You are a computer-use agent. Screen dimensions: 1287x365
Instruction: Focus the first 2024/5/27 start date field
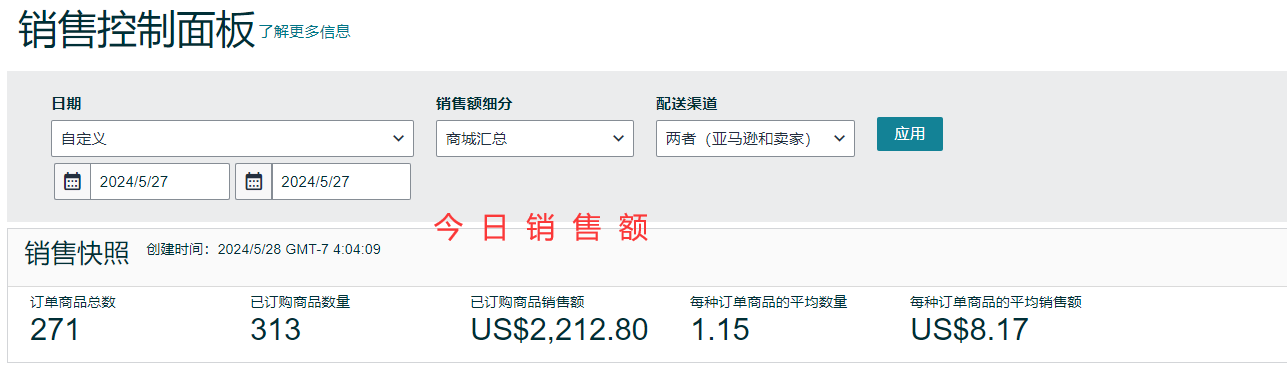coord(160,181)
